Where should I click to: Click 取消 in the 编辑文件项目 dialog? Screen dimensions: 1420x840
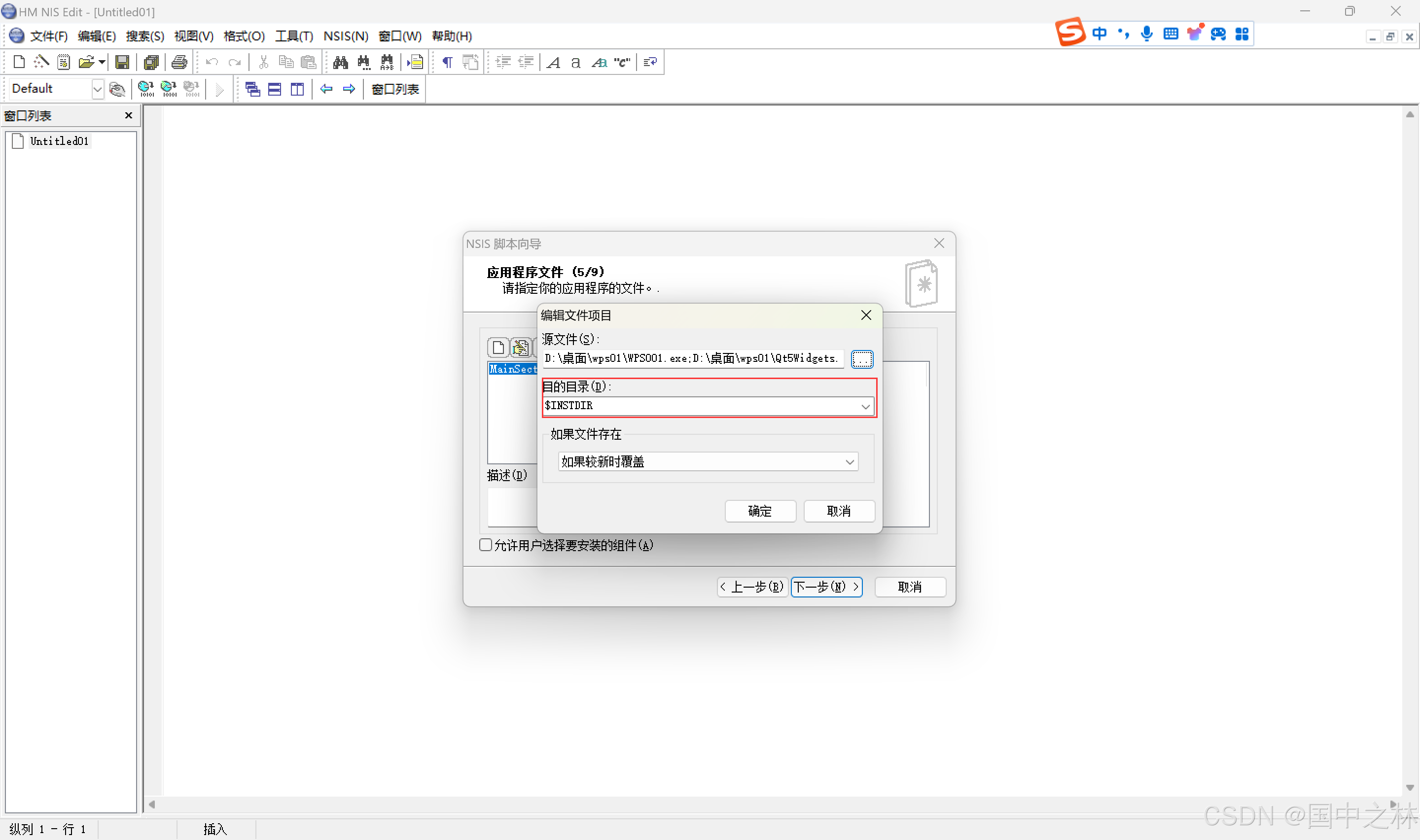839,511
